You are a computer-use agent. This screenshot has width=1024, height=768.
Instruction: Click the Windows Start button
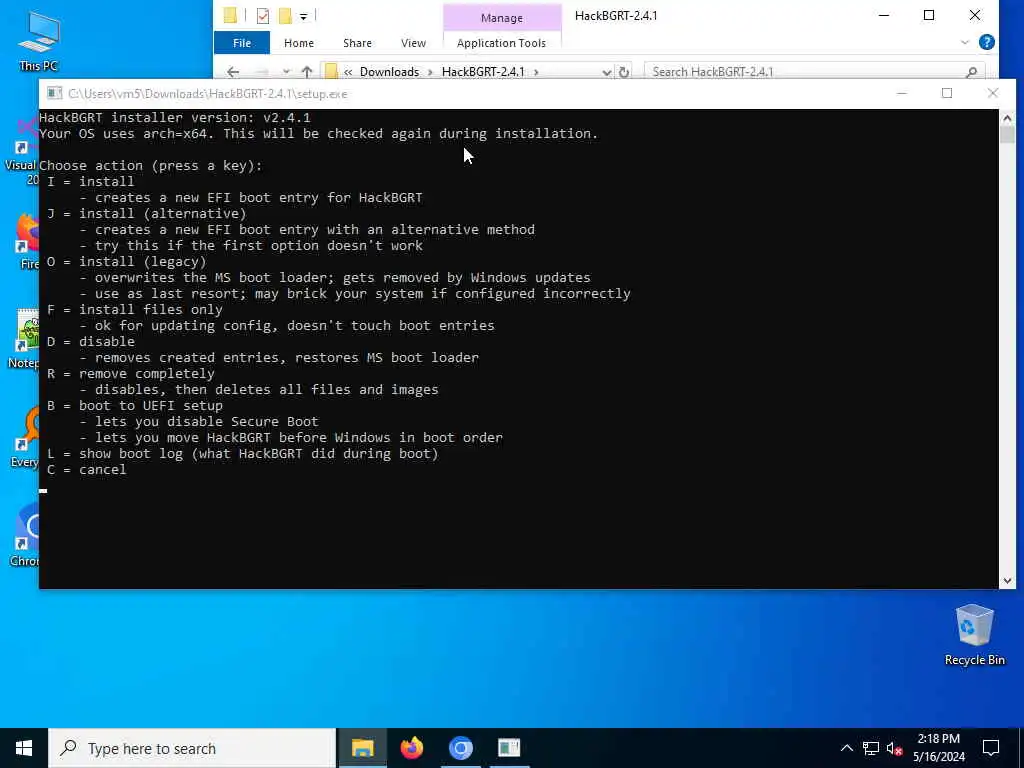(x=24, y=748)
